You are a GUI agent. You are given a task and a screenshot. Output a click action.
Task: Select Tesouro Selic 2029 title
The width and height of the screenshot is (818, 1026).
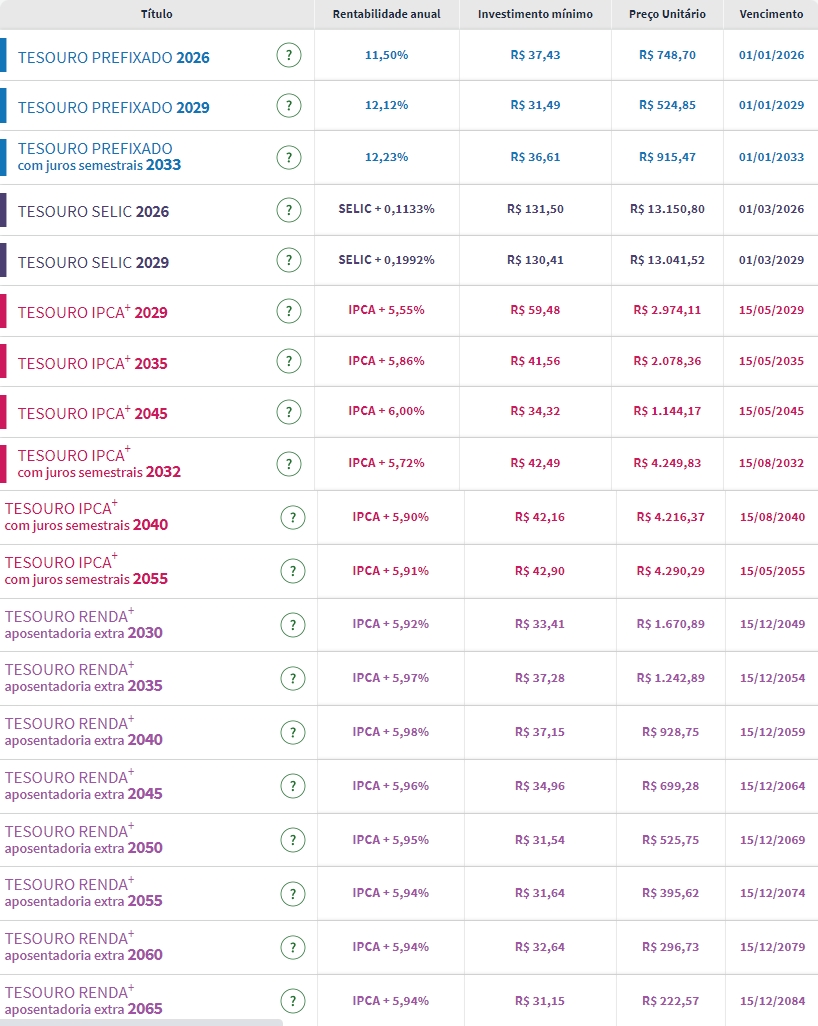coord(94,263)
